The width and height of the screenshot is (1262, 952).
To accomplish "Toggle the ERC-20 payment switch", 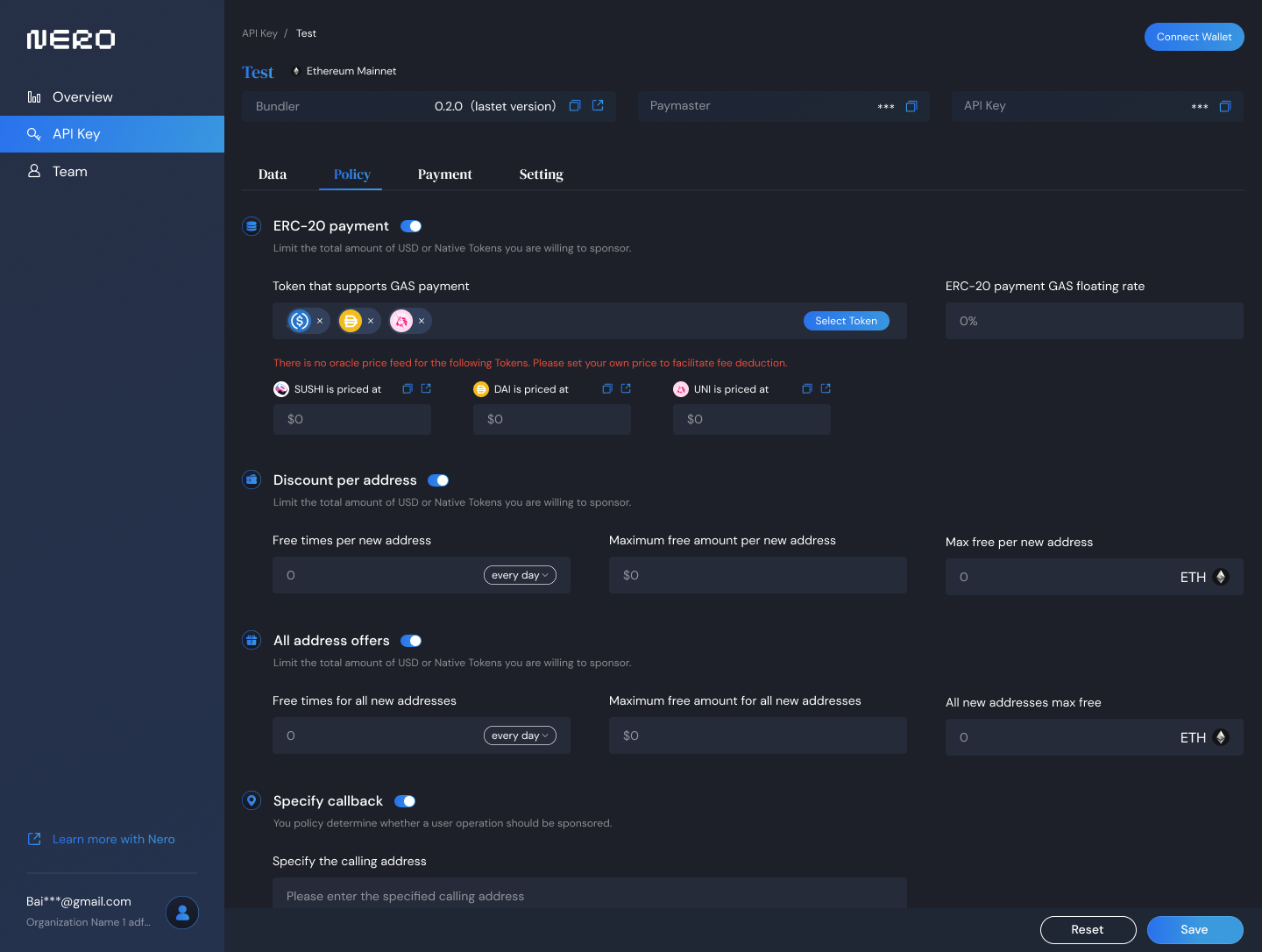I will point(411,226).
